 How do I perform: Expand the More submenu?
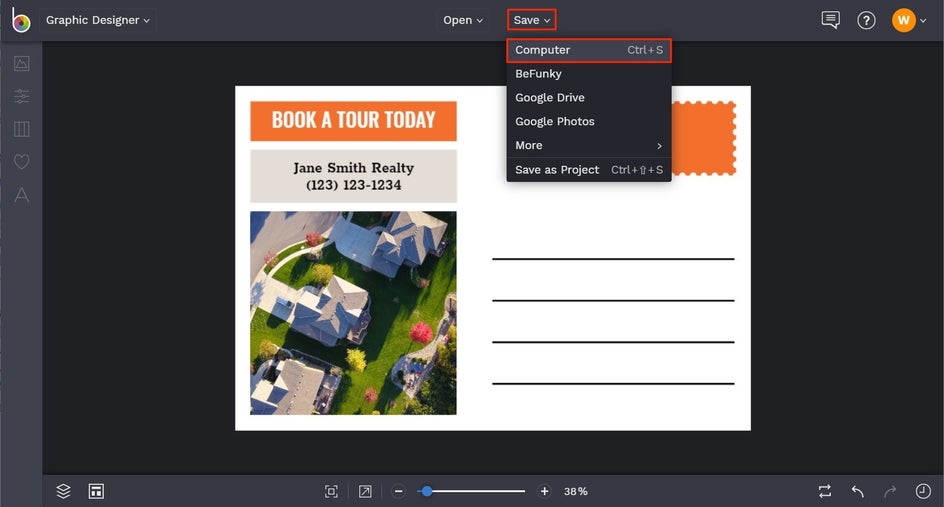tap(588, 146)
